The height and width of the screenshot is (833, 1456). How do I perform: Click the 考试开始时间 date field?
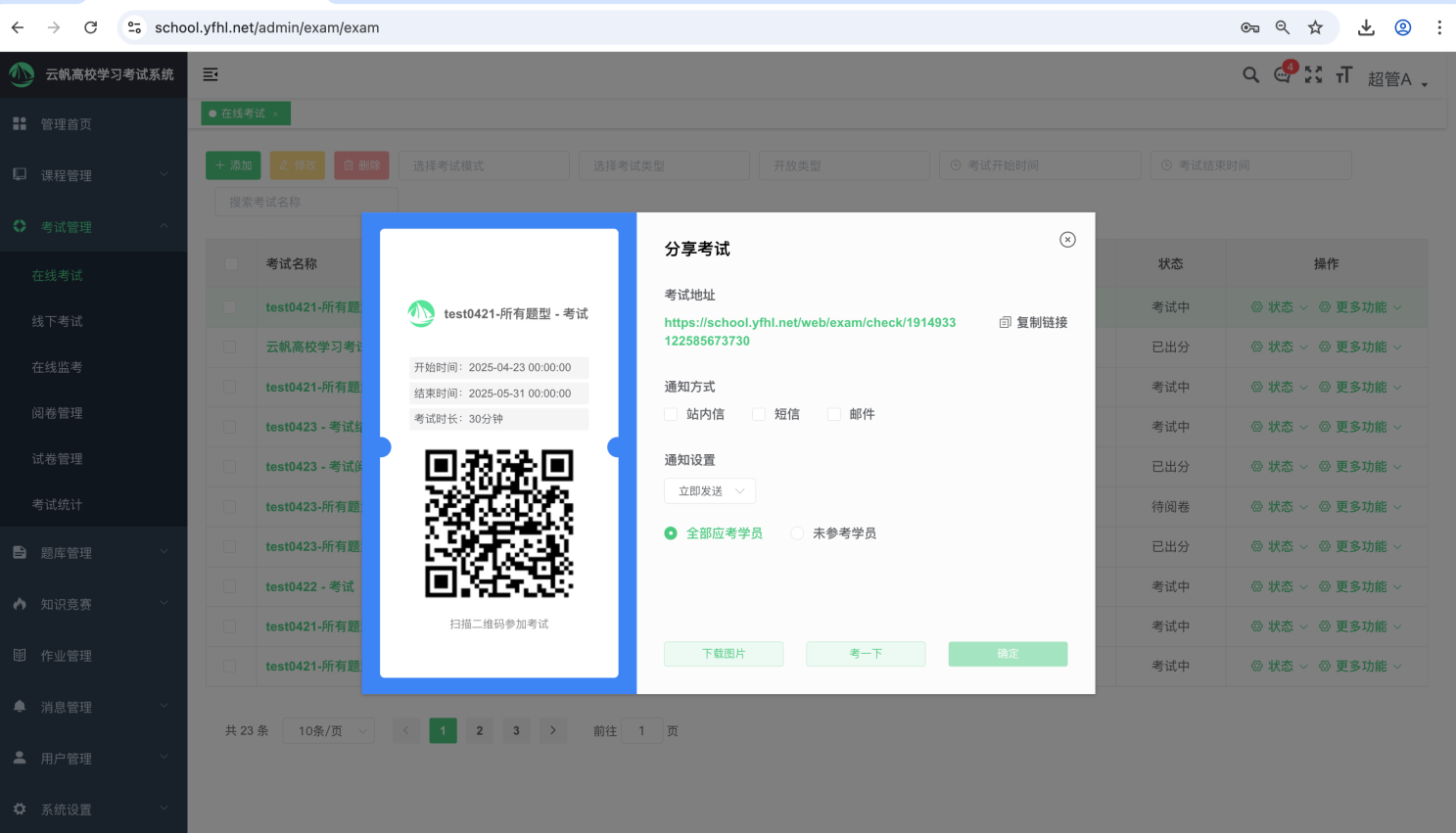(x=1040, y=165)
